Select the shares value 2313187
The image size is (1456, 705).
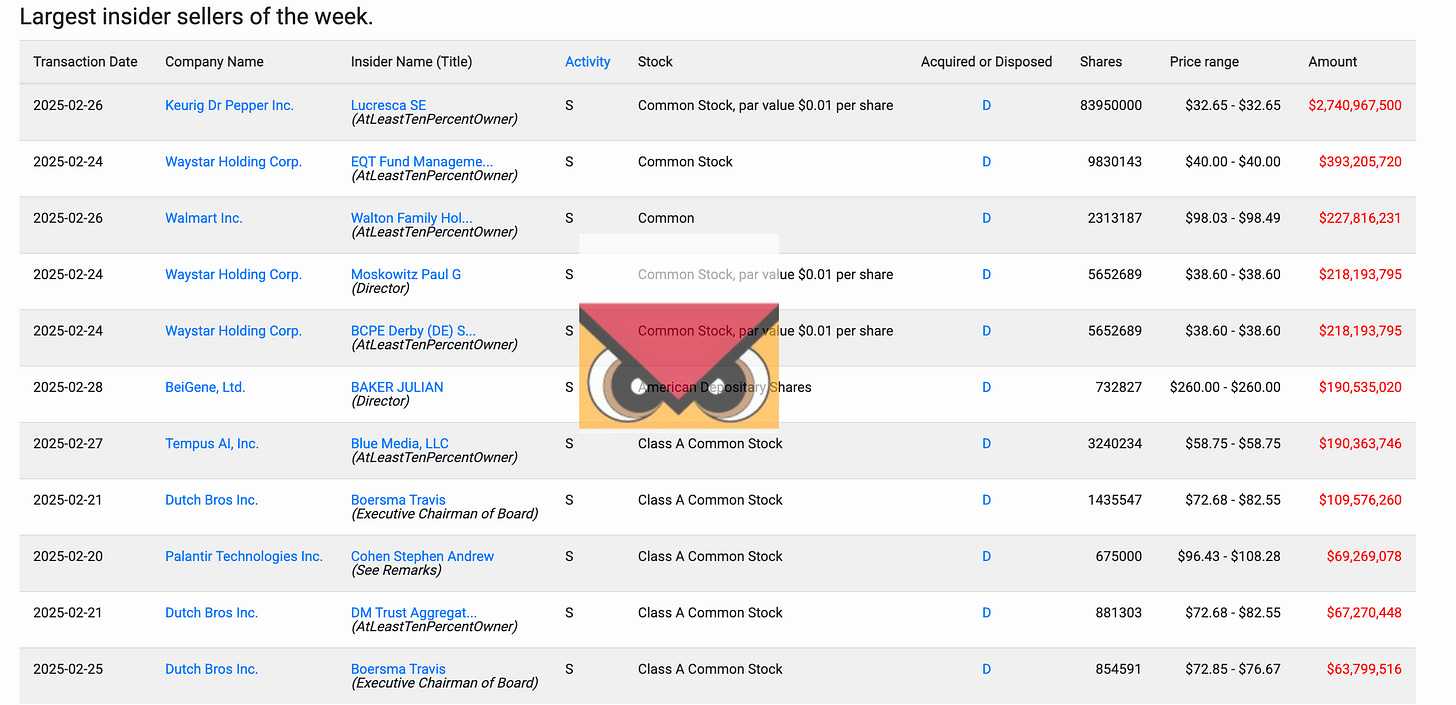point(1115,218)
